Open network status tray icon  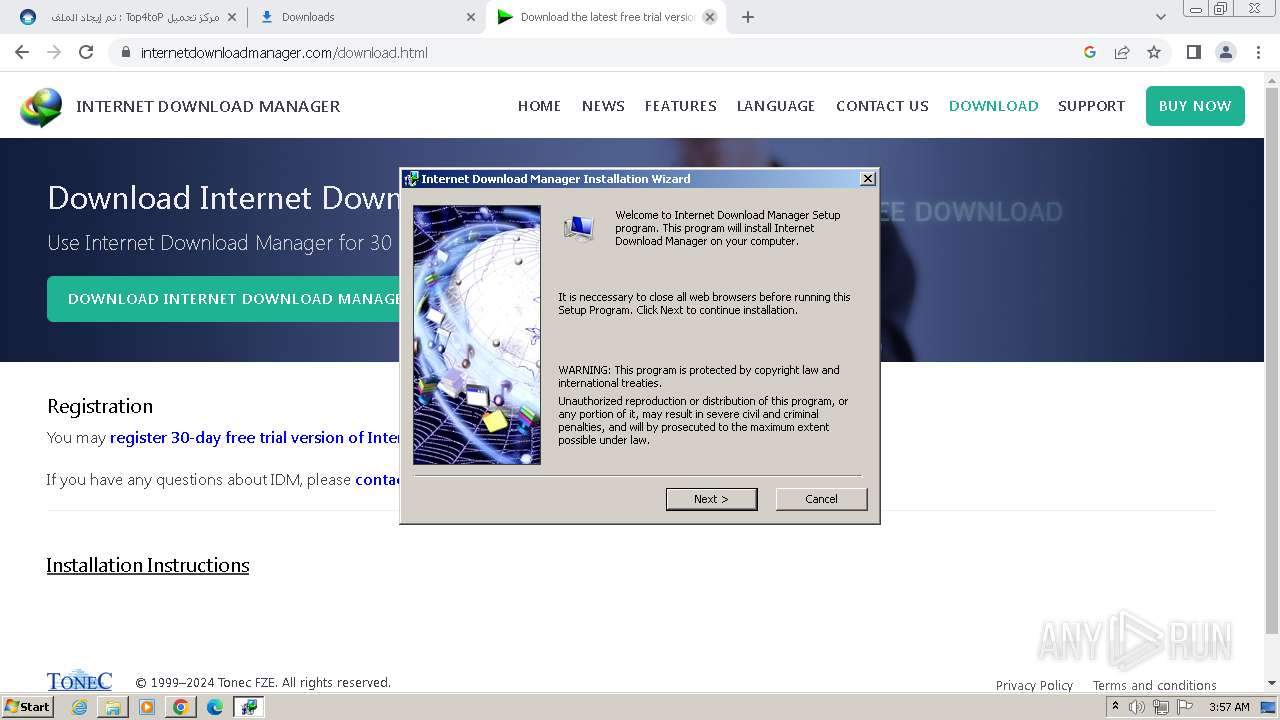pyautogui.click(x=1160, y=707)
